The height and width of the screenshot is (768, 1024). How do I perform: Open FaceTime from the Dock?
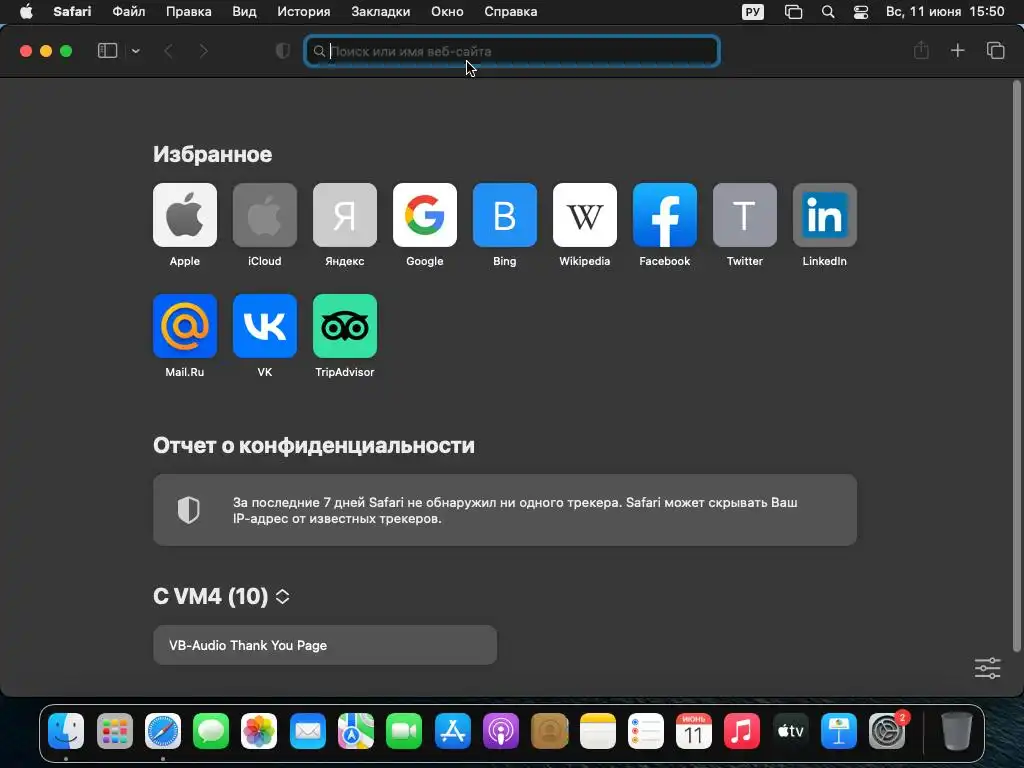404,731
